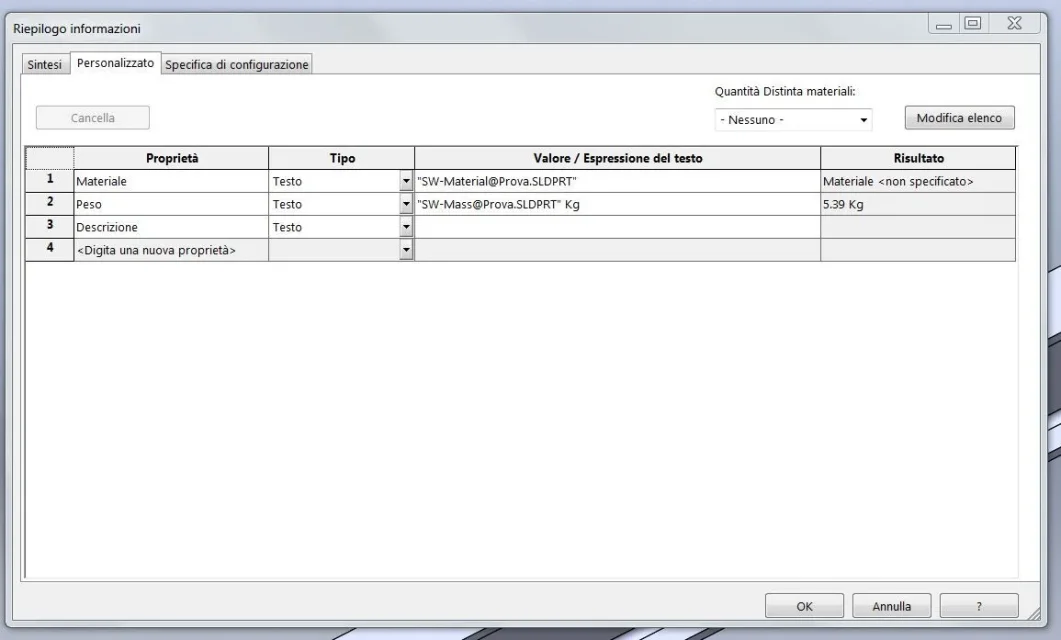Minimize the Riepilogo informazioni window
The image size is (1061, 640).
943,24
